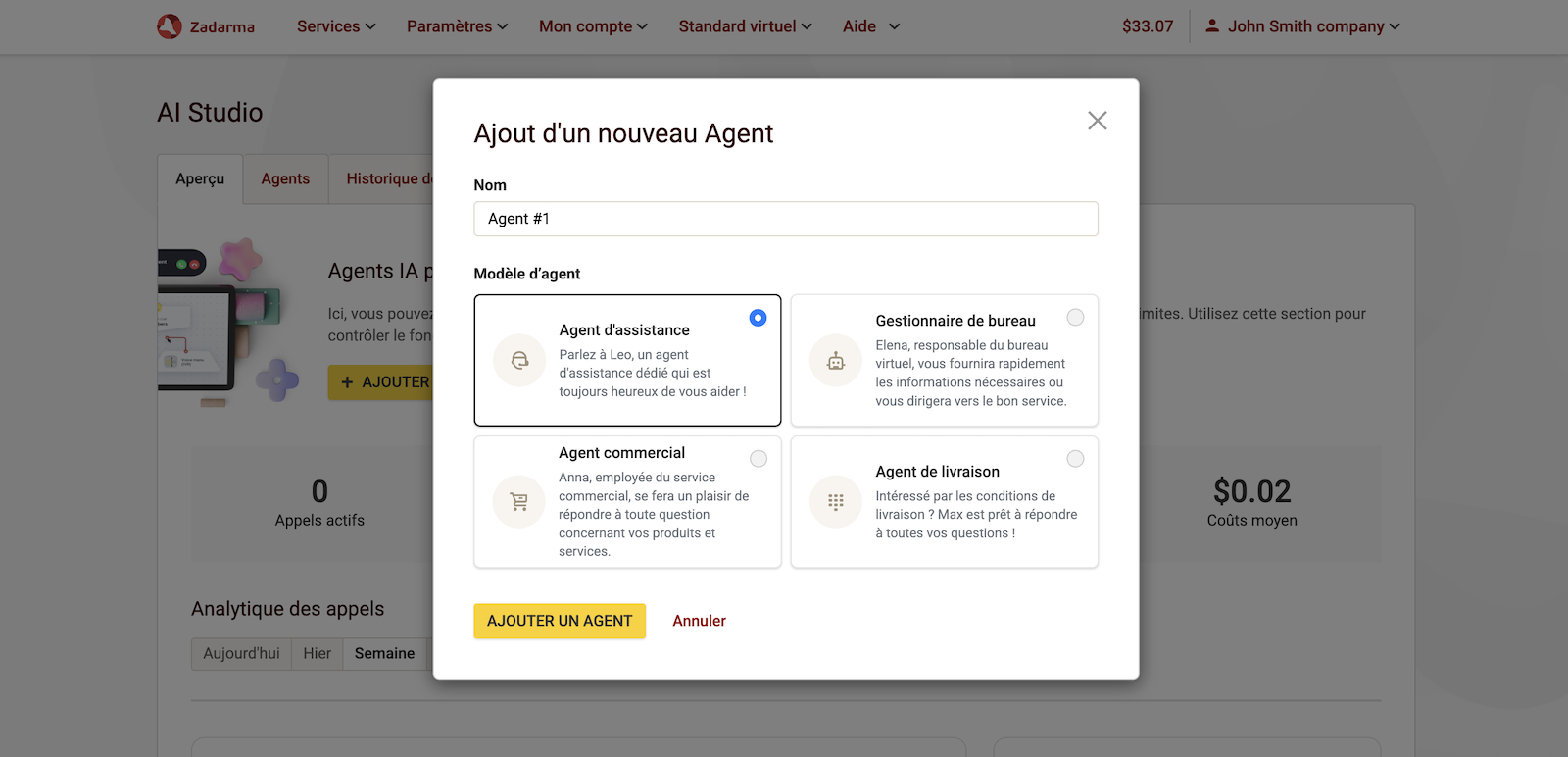Click the Zadarma logo icon

pyautogui.click(x=170, y=26)
